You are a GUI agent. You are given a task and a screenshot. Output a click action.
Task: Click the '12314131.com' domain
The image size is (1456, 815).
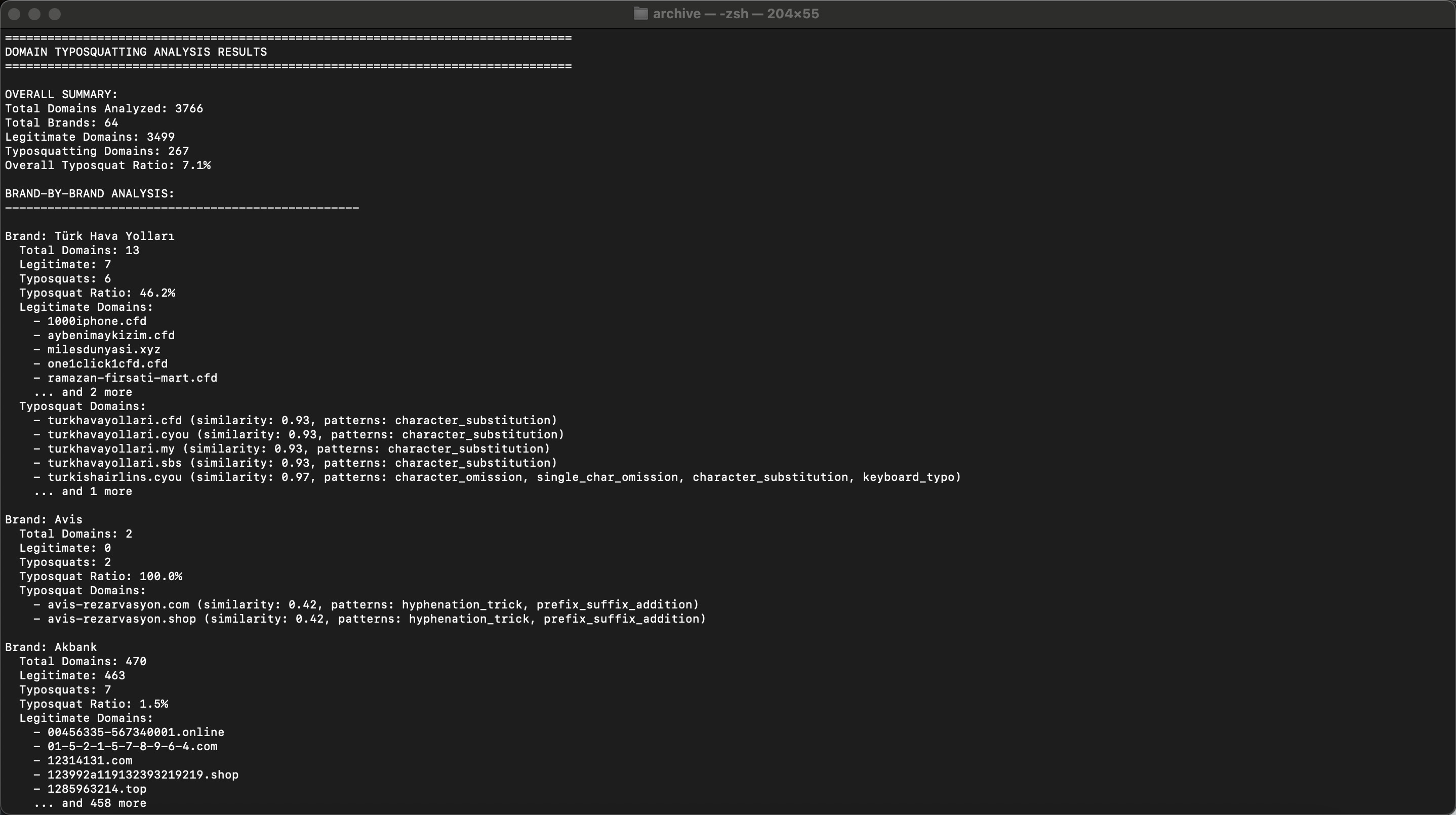pos(90,761)
